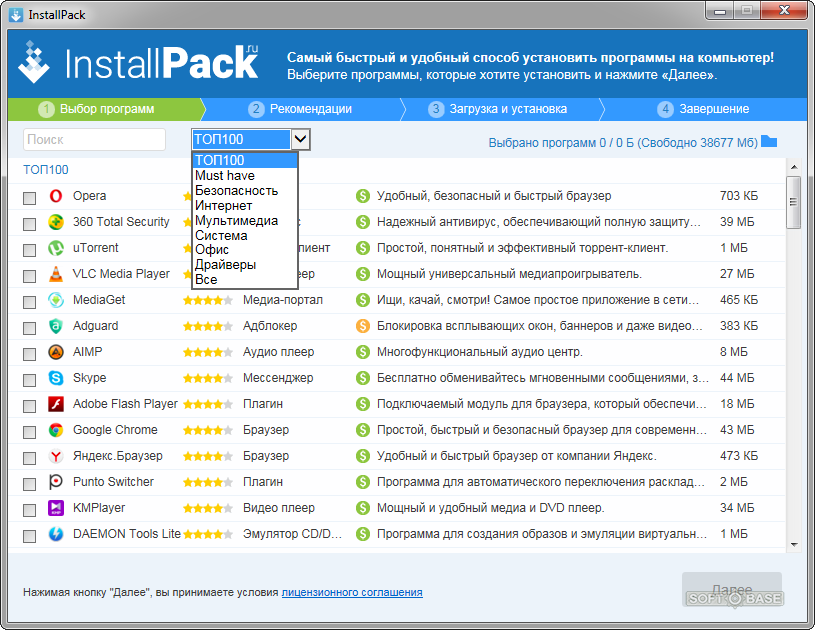Select Безопасность from the dropdown list
The height and width of the screenshot is (630, 815).
click(236, 190)
